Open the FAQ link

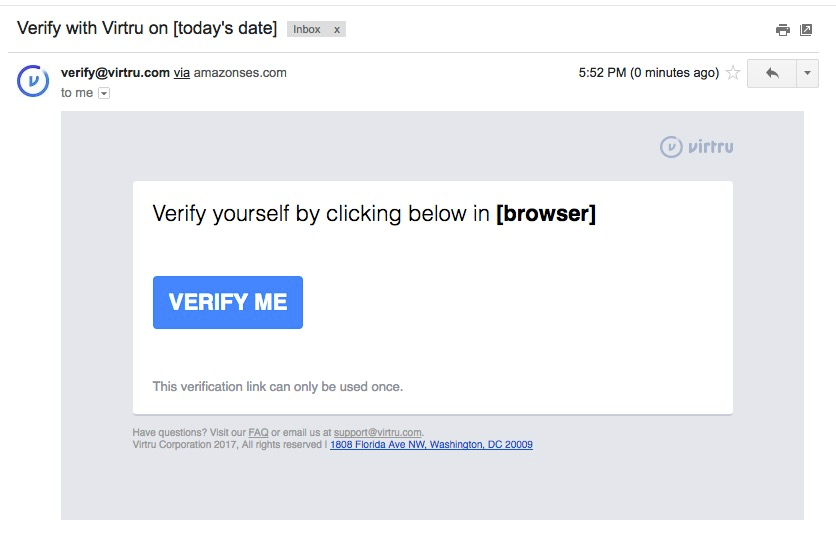259,433
